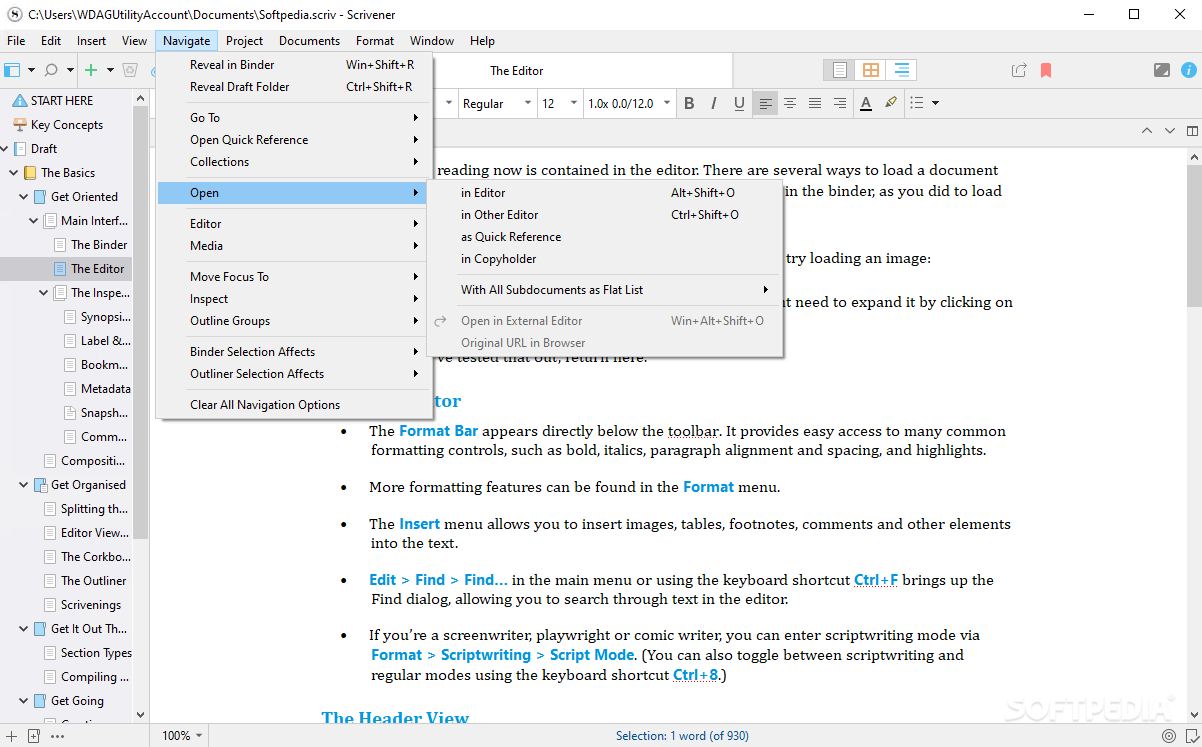Viewport: 1202px width, 747px height.
Task: Toggle the split editor icon
Action: point(1192,131)
